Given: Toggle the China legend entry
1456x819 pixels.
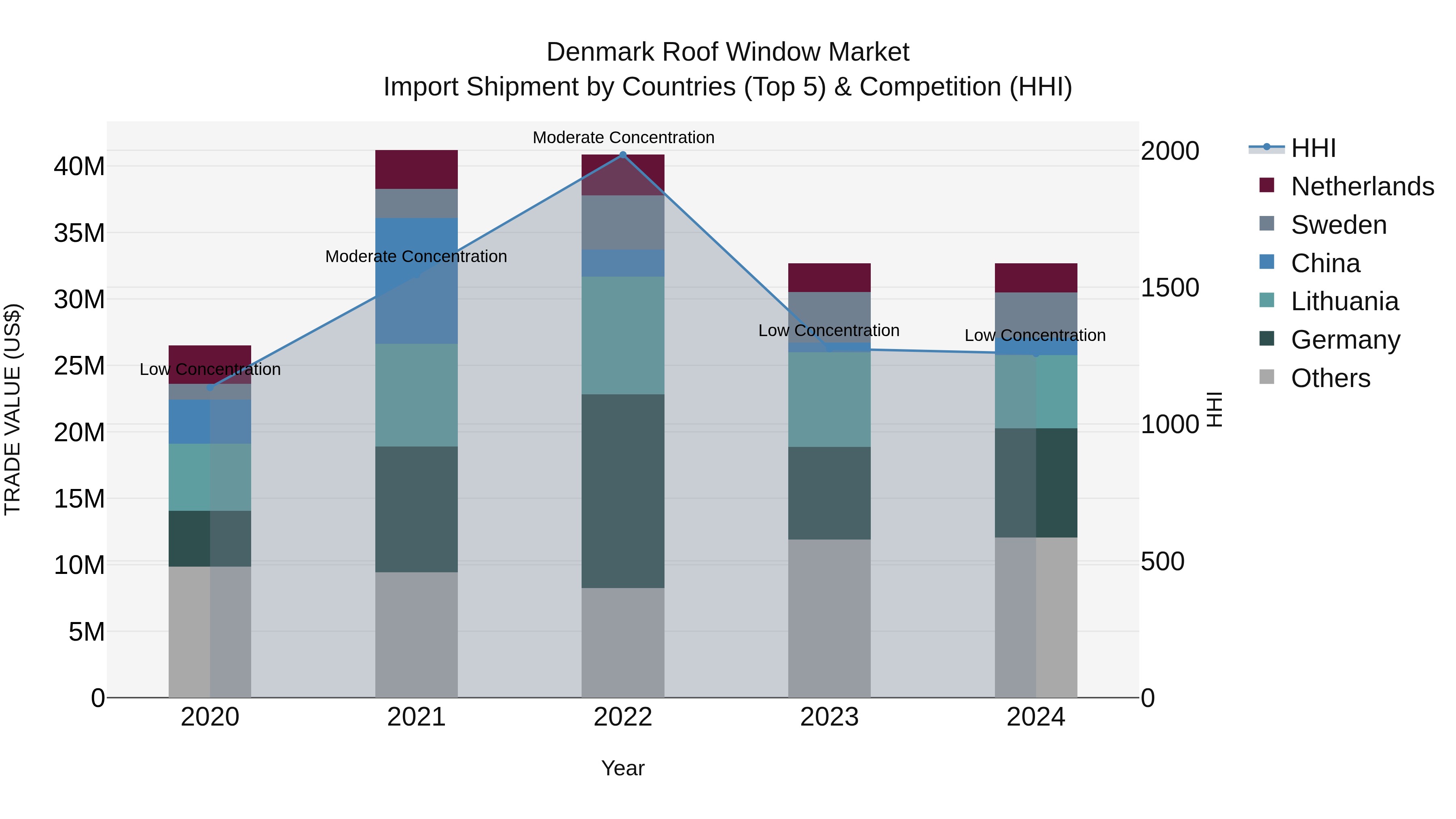Looking at the screenshot, I should [x=1310, y=263].
